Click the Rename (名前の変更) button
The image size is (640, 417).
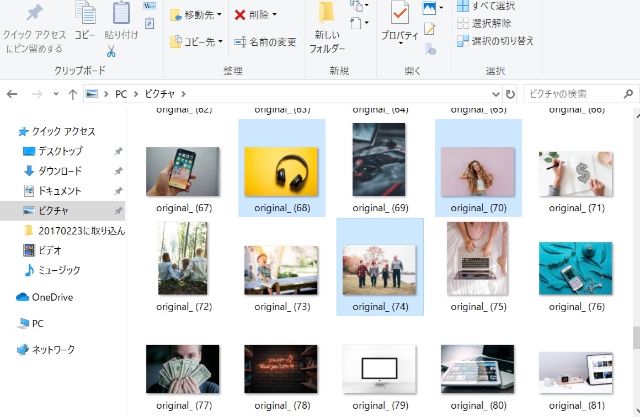pos(265,42)
